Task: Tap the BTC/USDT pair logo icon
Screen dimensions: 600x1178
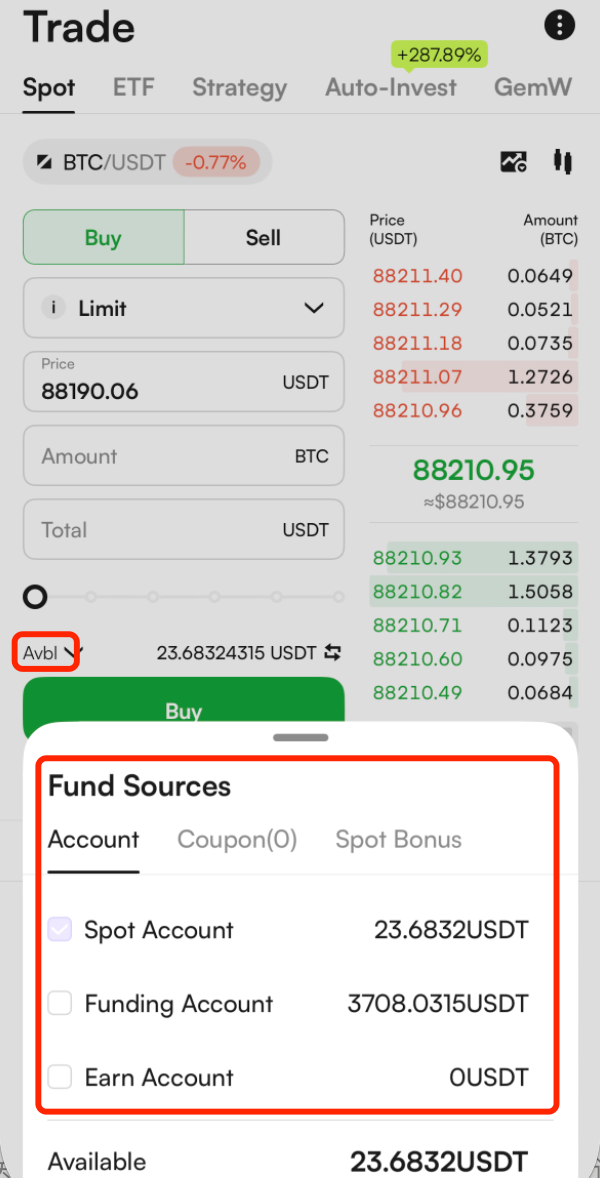Action: point(45,162)
